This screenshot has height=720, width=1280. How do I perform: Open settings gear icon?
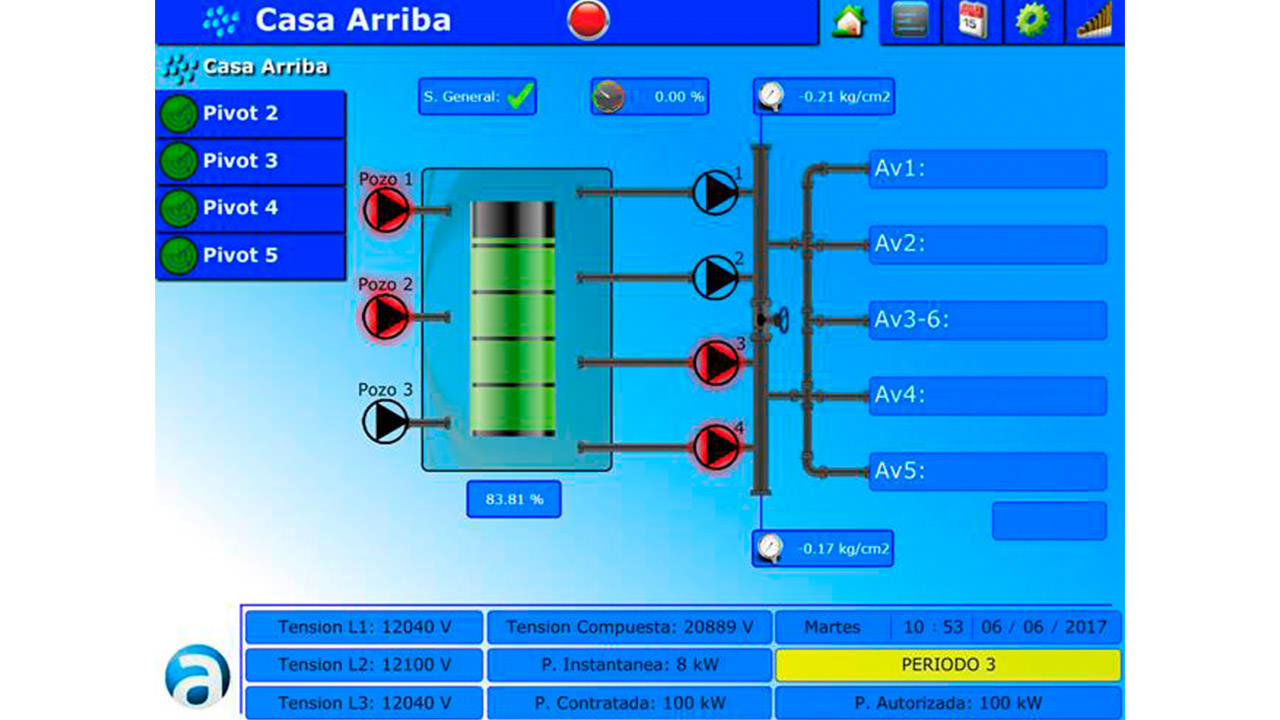click(x=1032, y=22)
